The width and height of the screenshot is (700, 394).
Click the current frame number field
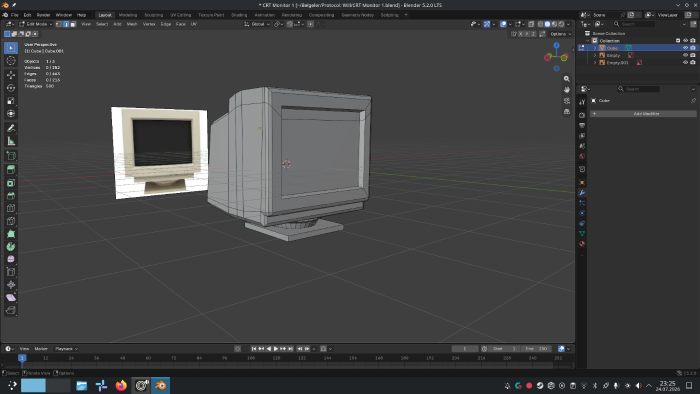click(465, 349)
